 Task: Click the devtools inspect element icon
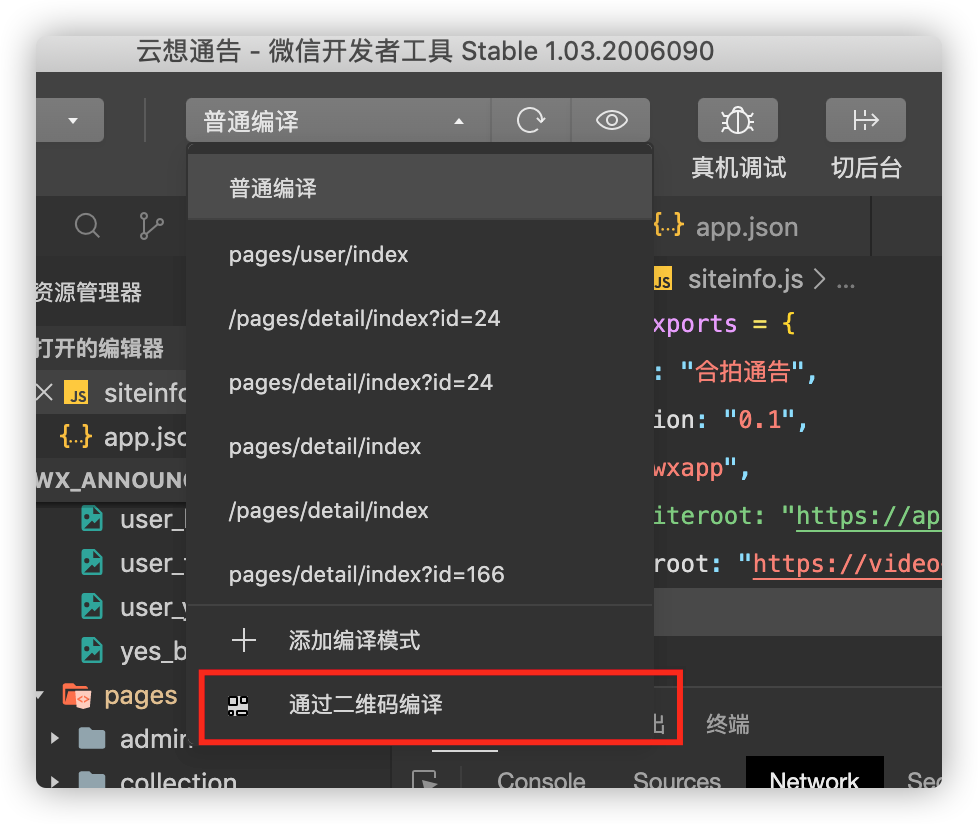click(425, 780)
